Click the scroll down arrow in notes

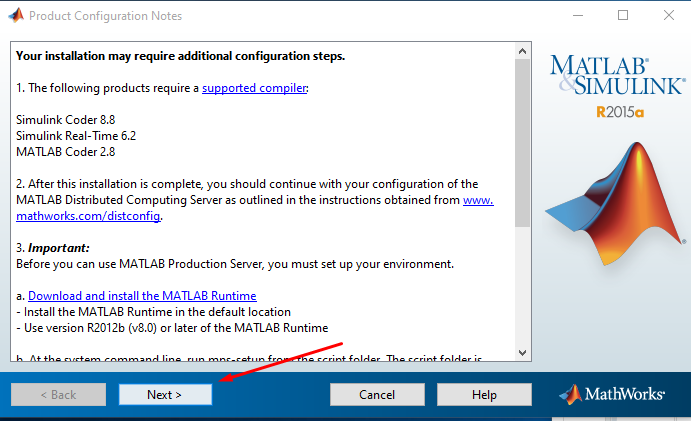point(523,353)
